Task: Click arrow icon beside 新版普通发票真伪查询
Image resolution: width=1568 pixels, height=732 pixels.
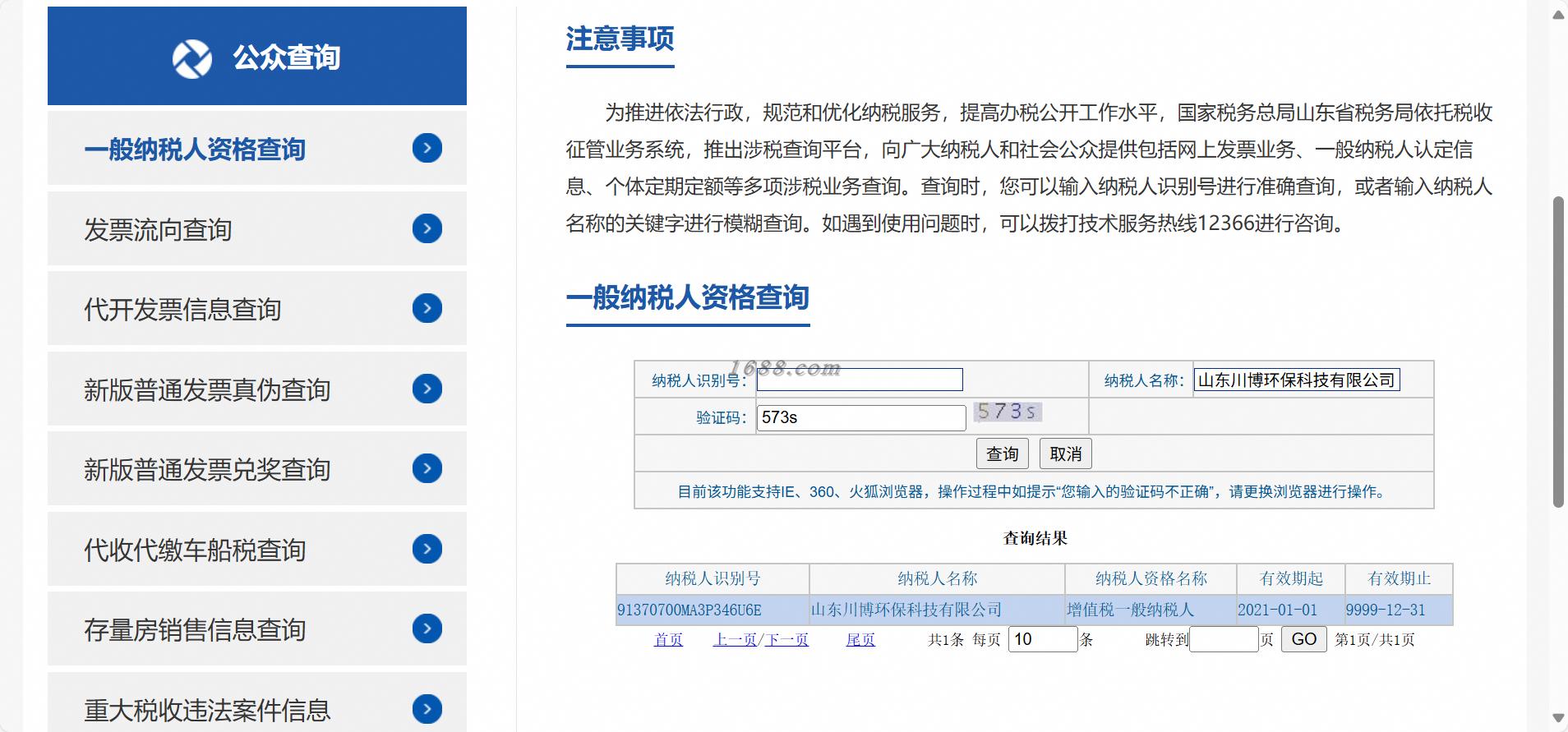Action: pyautogui.click(x=427, y=389)
